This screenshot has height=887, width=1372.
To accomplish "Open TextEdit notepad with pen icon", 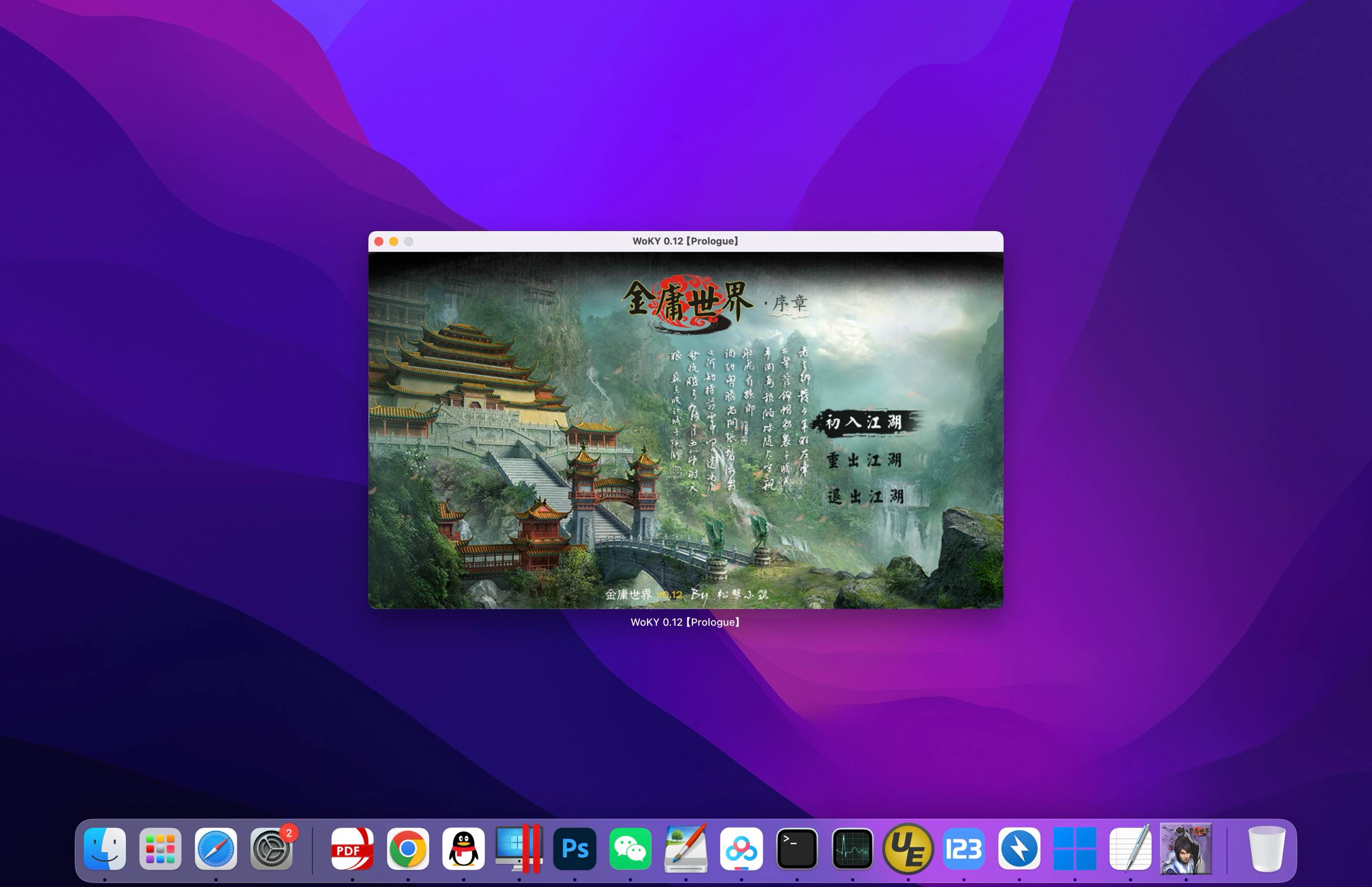I will click(x=1130, y=849).
